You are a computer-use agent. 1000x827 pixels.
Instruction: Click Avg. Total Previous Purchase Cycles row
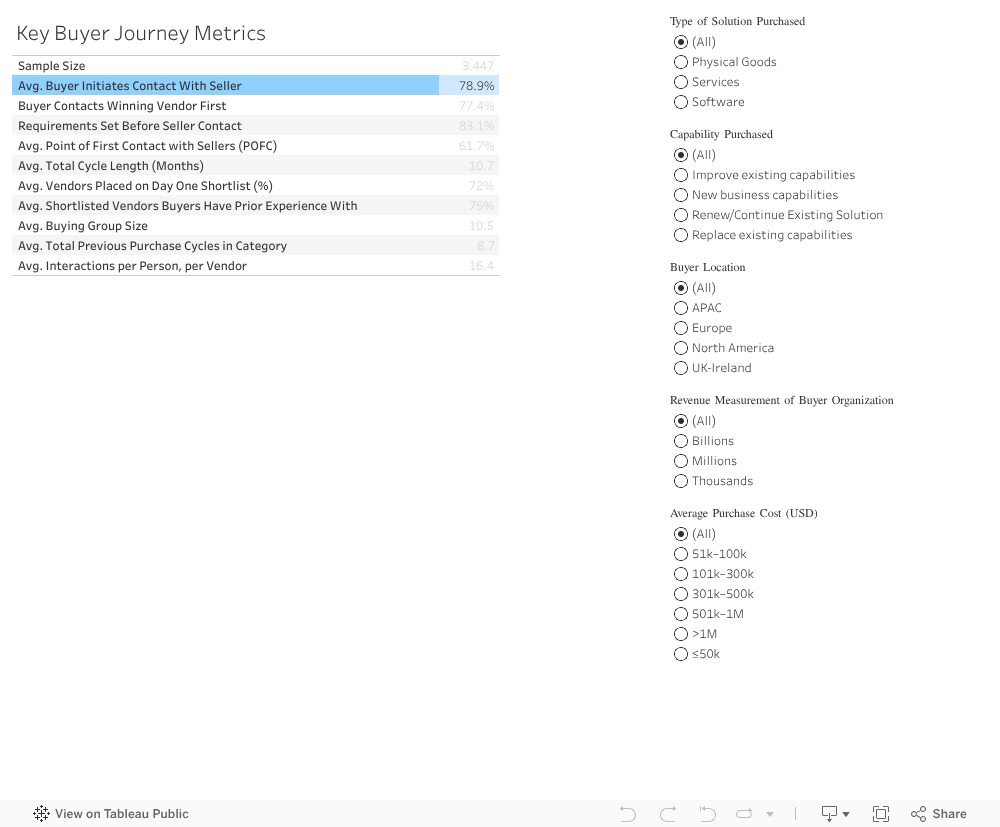(x=225, y=245)
